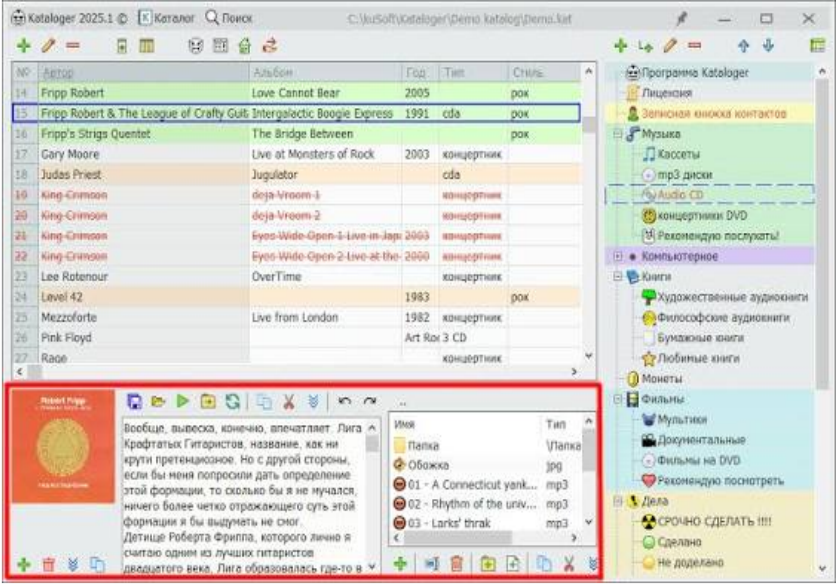
Task: Collapse the Книги tree node
Action: coord(617,277)
